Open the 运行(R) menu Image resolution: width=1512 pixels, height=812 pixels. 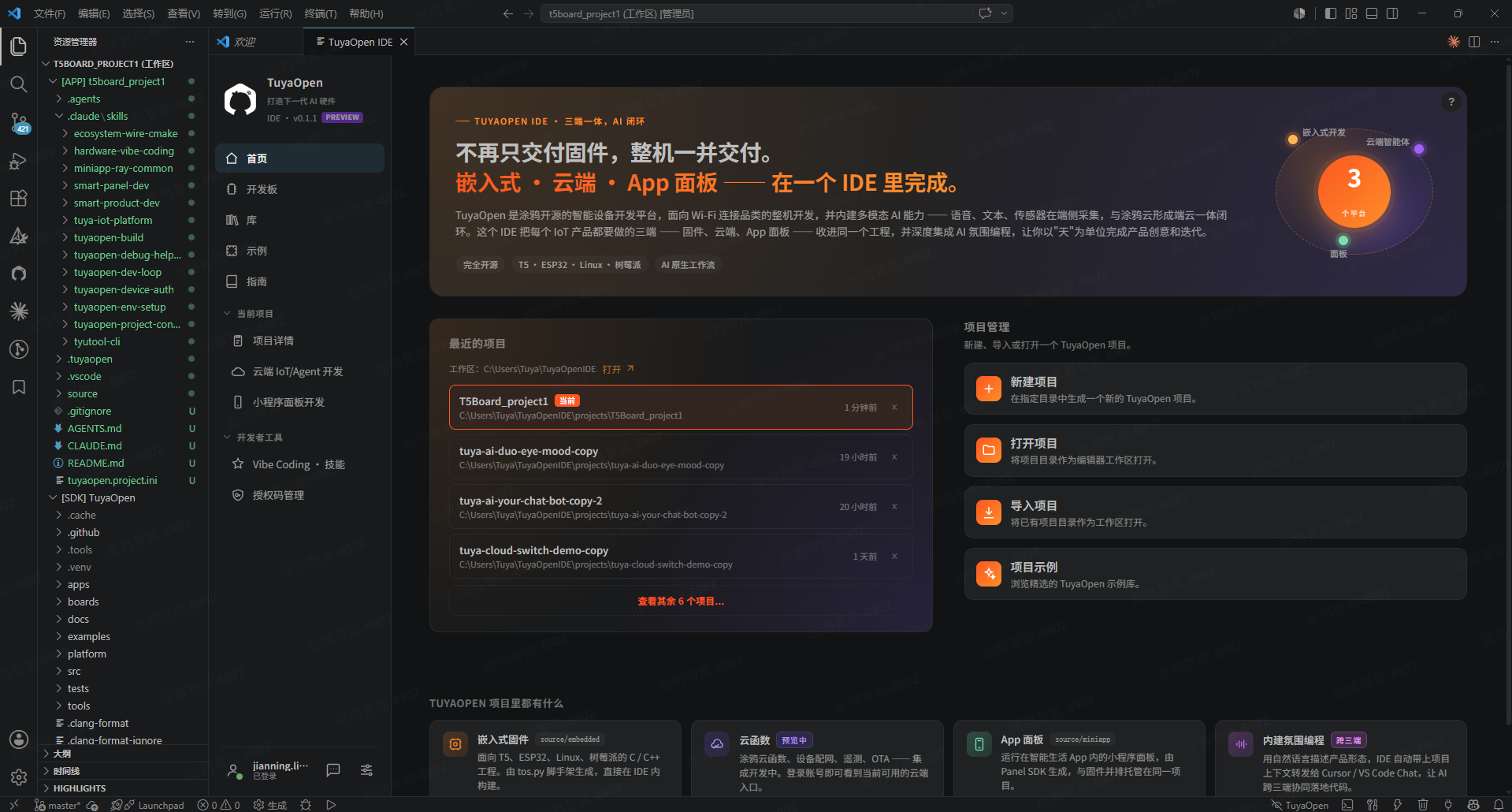(x=275, y=13)
